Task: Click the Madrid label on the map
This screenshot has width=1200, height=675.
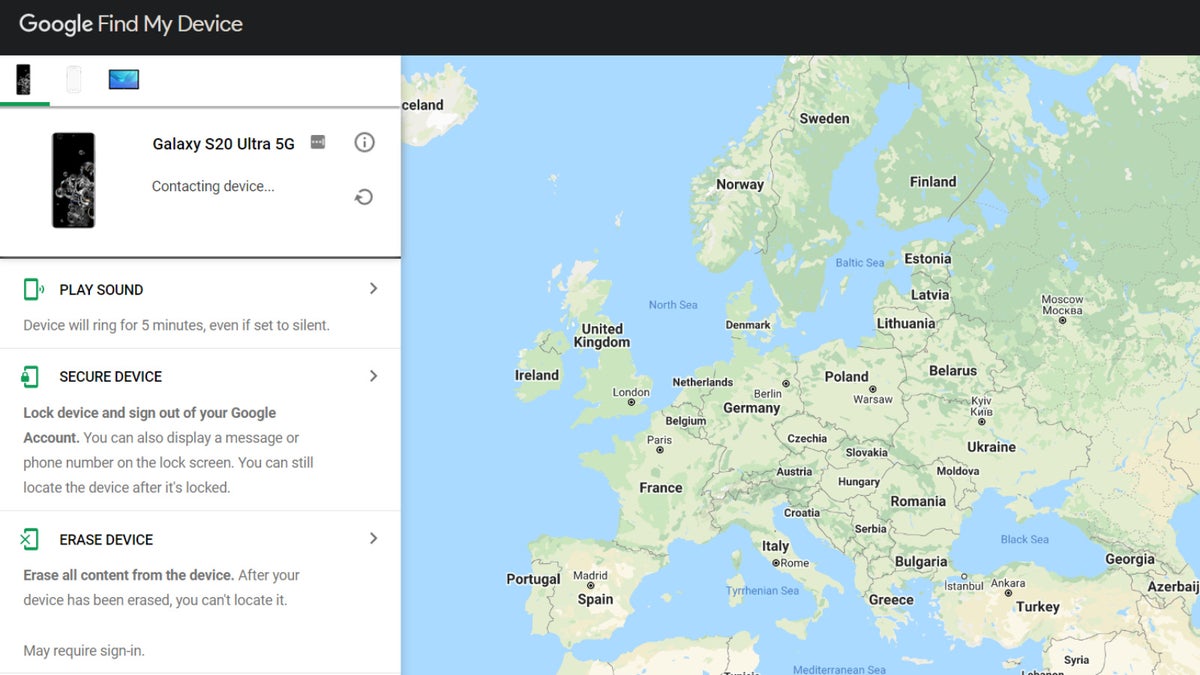Action: [x=590, y=576]
